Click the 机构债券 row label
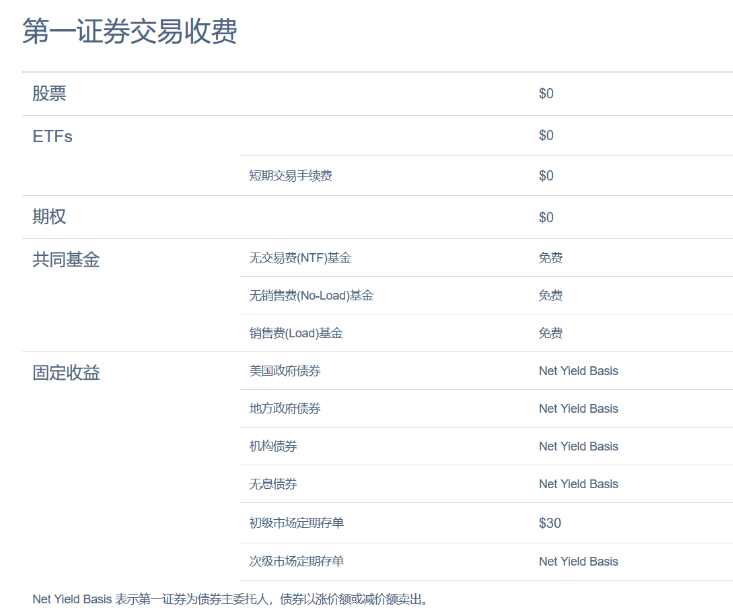This screenshot has height=610, width=733. (273, 446)
